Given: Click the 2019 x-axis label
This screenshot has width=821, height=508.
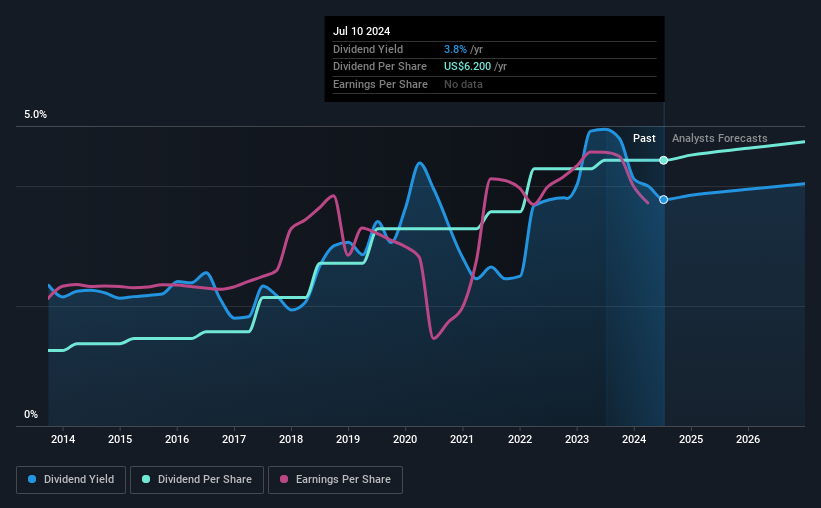Looking at the screenshot, I should click(348, 439).
